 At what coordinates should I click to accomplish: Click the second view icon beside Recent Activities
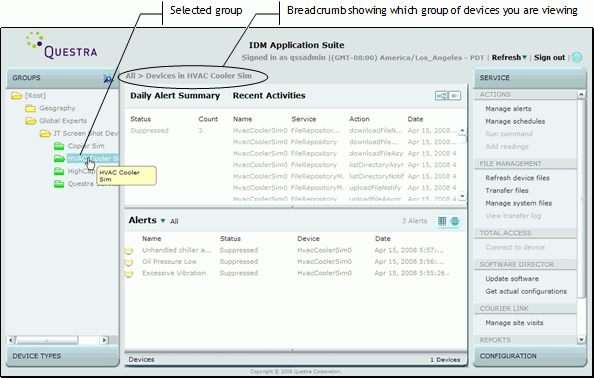pos(455,96)
